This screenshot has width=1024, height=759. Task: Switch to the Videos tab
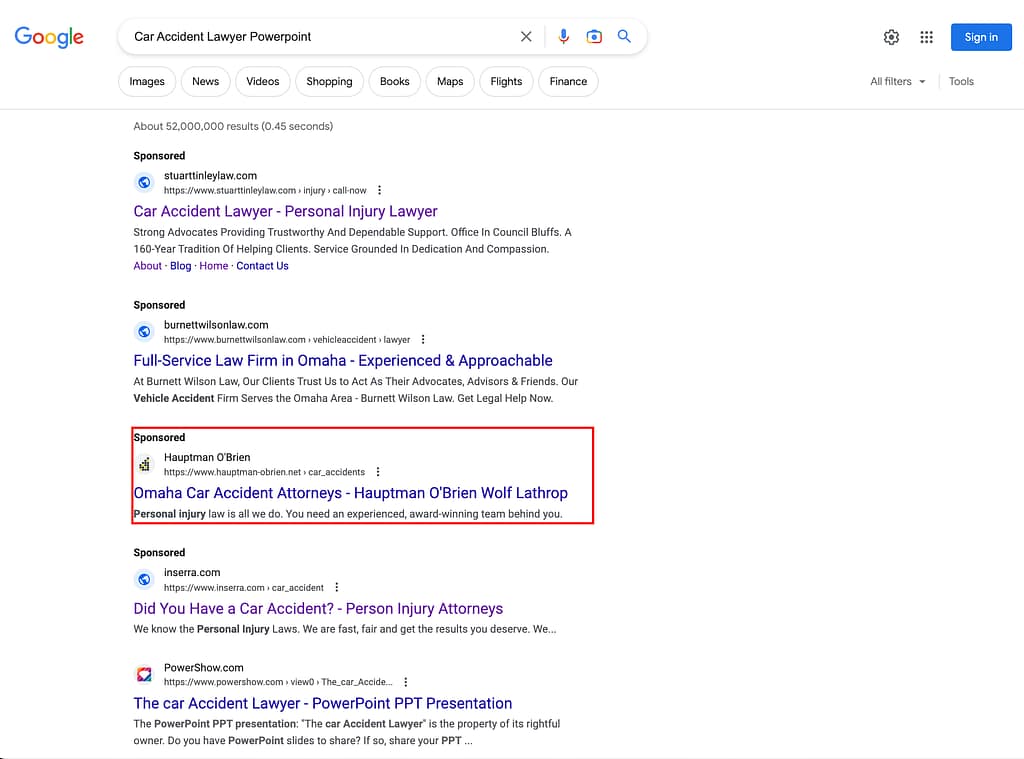pos(263,82)
